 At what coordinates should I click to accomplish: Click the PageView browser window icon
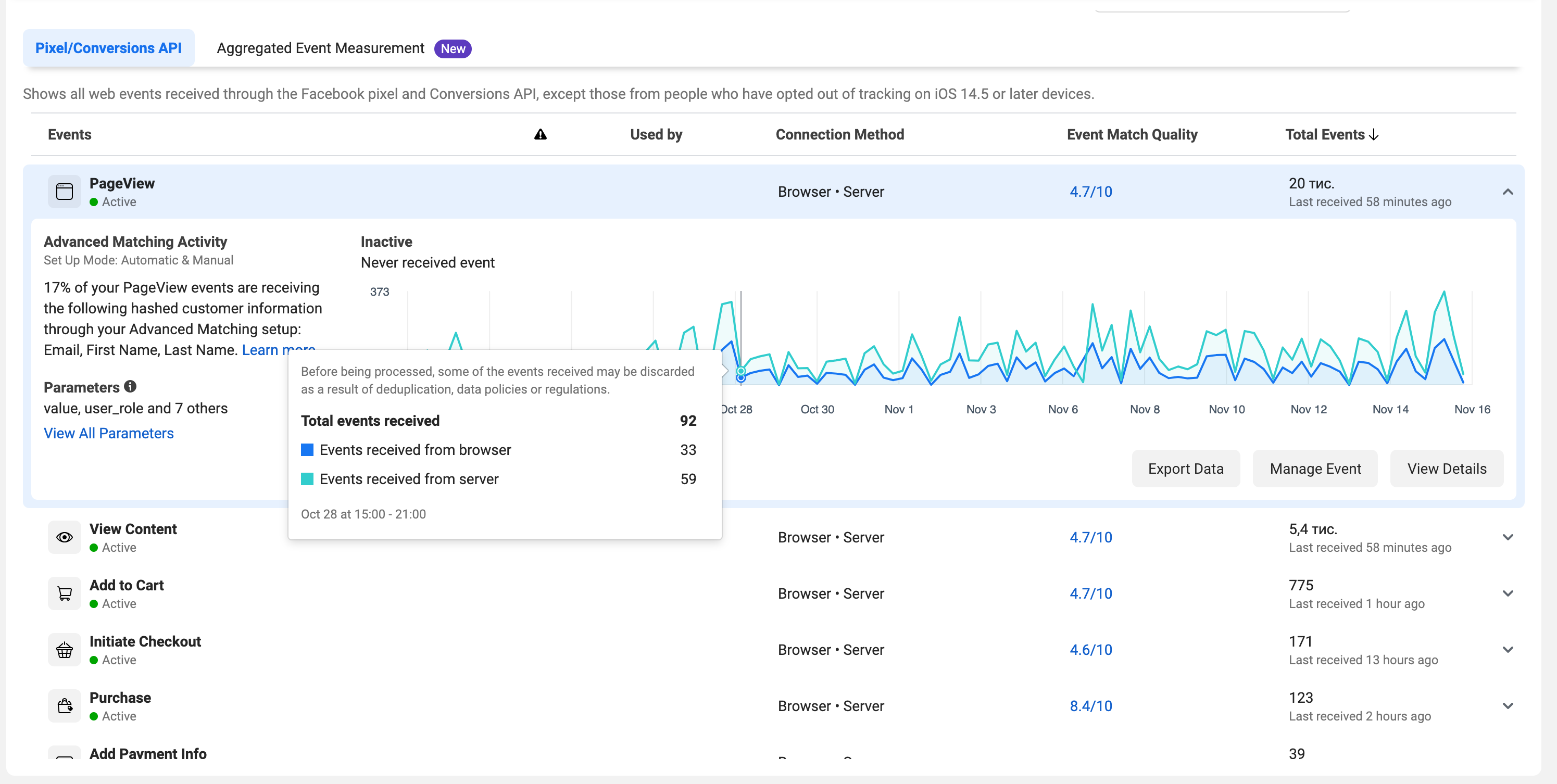pyautogui.click(x=65, y=192)
